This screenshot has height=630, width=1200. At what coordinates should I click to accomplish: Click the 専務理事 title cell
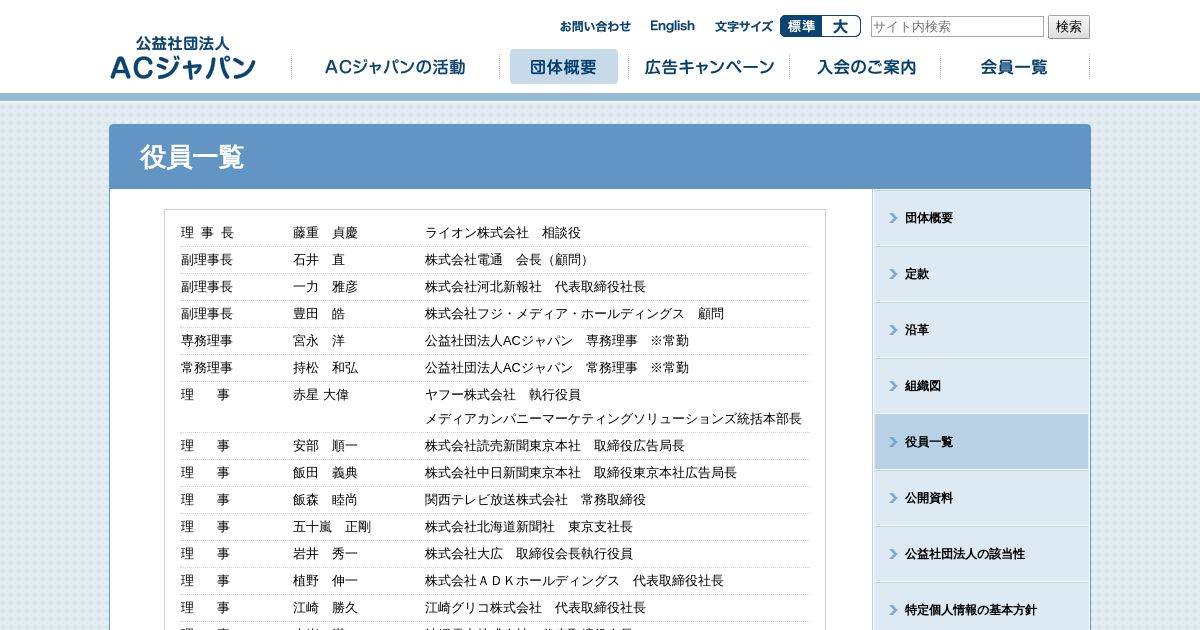coord(207,341)
